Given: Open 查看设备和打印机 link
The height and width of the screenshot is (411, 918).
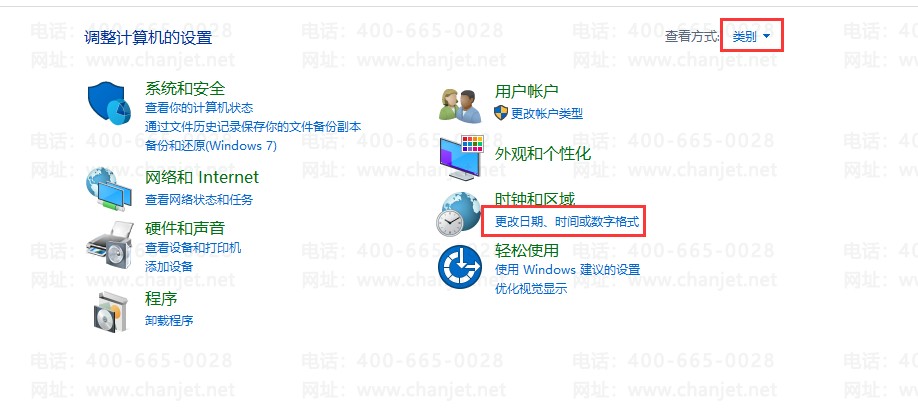Looking at the screenshot, I should point(193,248).
